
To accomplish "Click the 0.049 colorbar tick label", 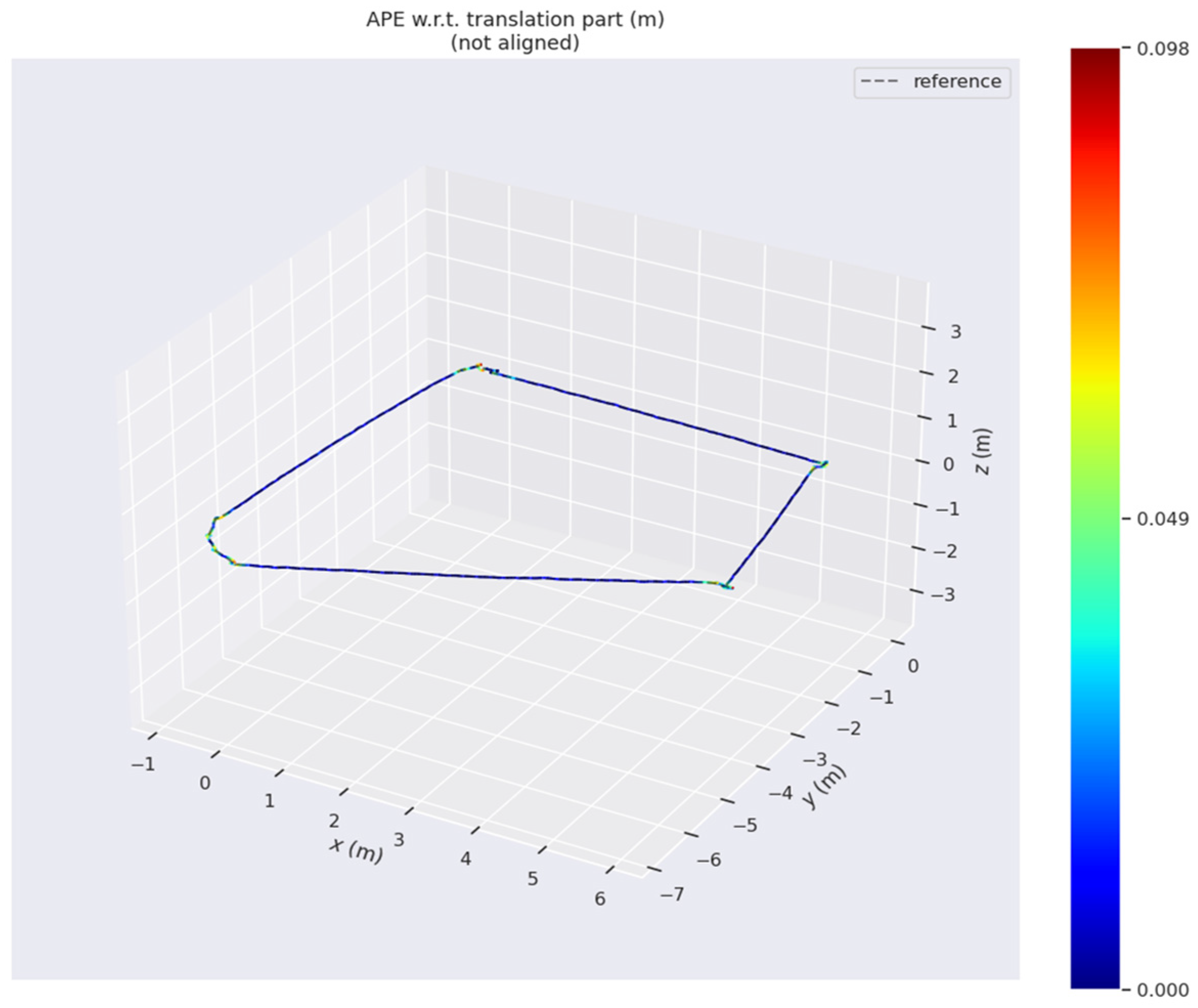I will pos(1163,519).
